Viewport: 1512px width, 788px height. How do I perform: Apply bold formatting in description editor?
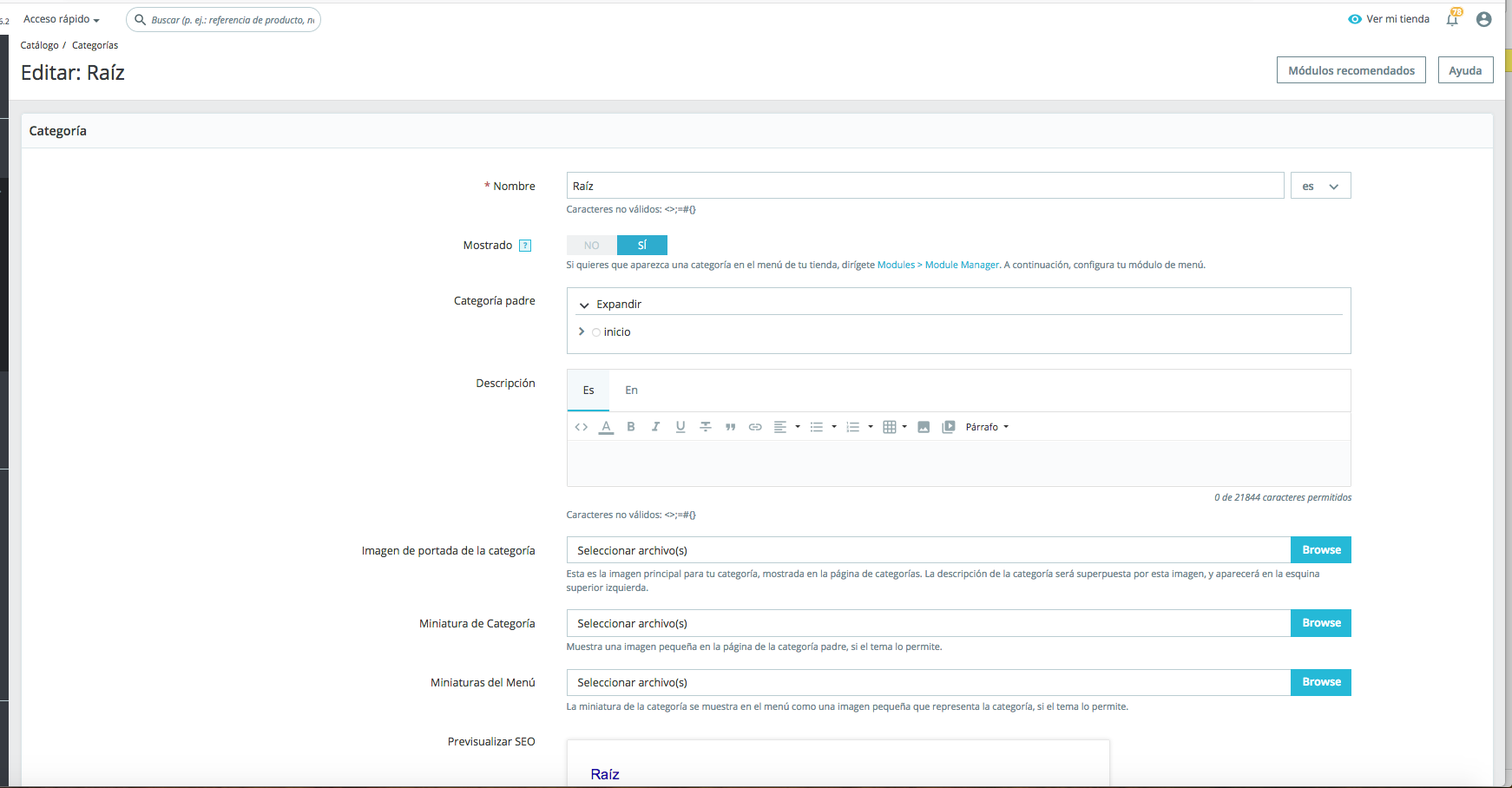coord(631,427)
